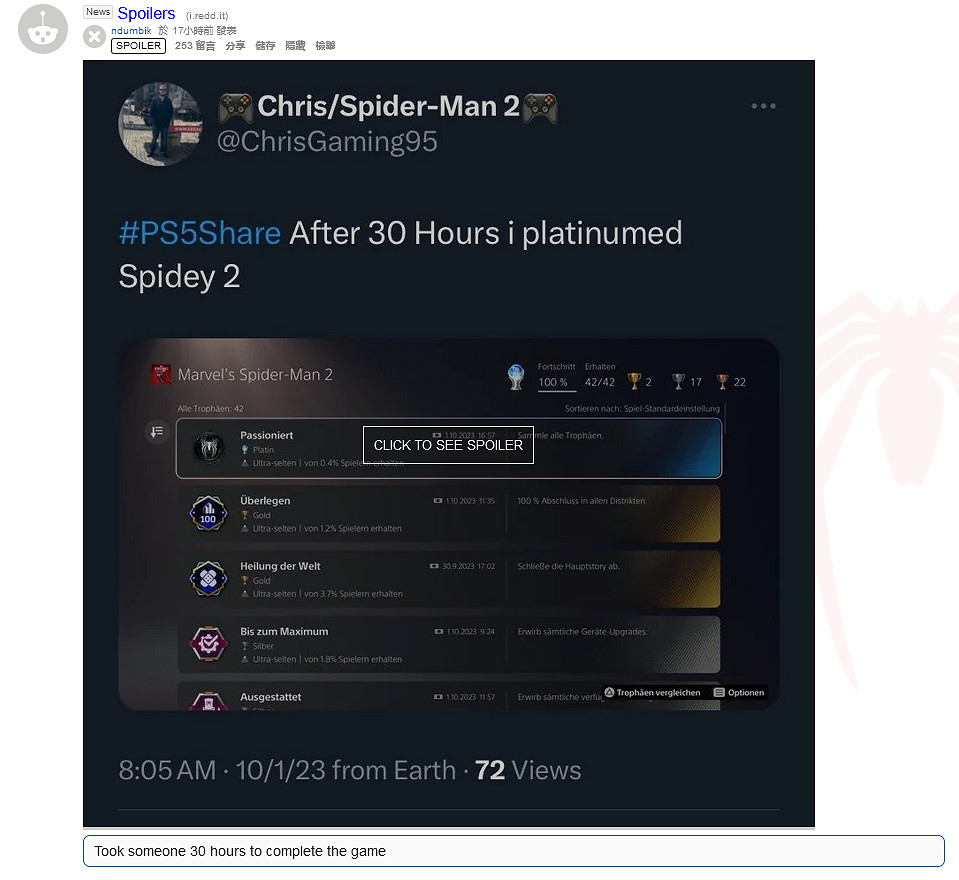Open the three-dot menu on the tweet

click(x=763, y=106)
